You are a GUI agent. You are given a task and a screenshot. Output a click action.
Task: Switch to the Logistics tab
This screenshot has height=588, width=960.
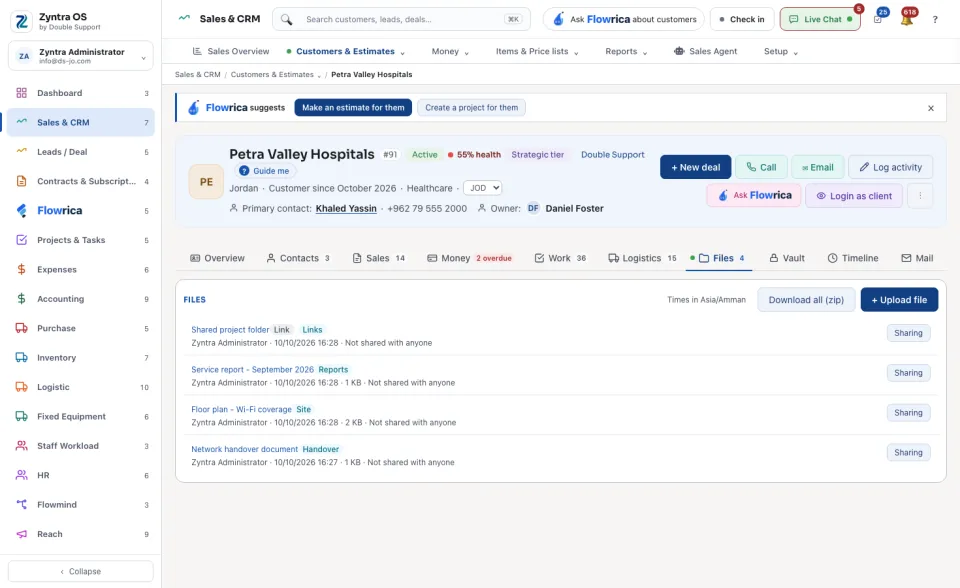[x=642, y=258]
